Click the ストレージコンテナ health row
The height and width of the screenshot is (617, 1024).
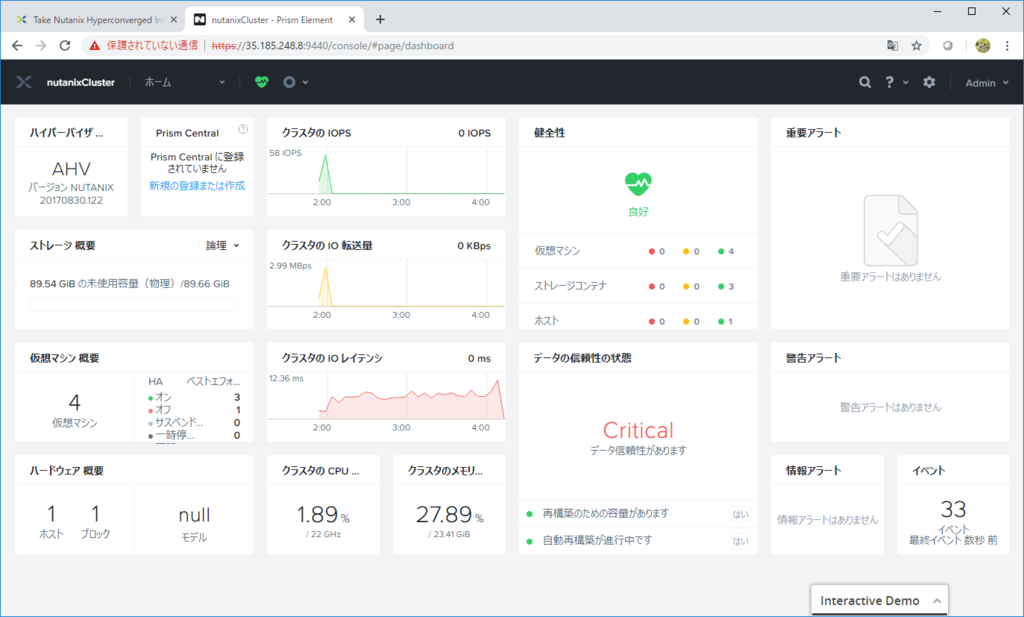click(x=638, y=286)
